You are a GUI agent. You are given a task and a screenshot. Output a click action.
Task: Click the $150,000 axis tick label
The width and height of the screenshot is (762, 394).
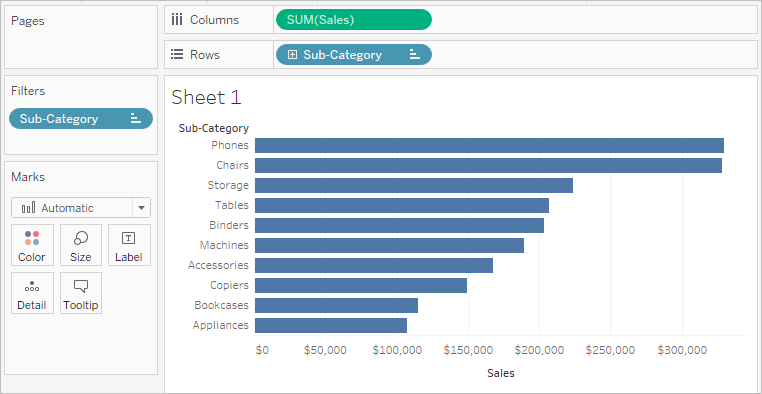tap(468, 350)
